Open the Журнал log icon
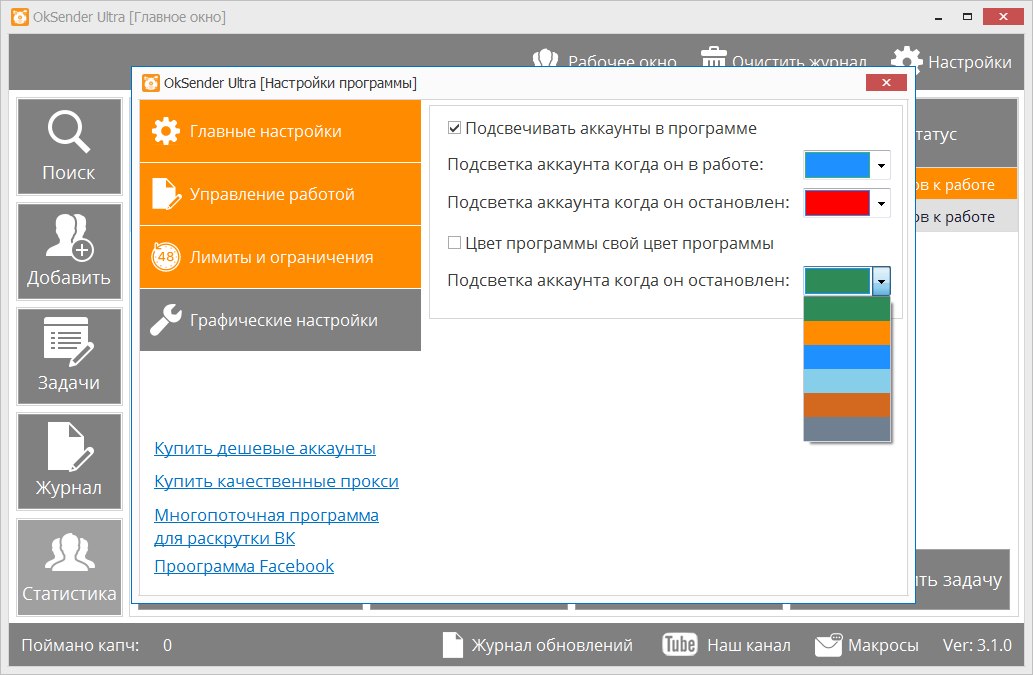Screen dimensions: 1033x675 coord(69,450)
